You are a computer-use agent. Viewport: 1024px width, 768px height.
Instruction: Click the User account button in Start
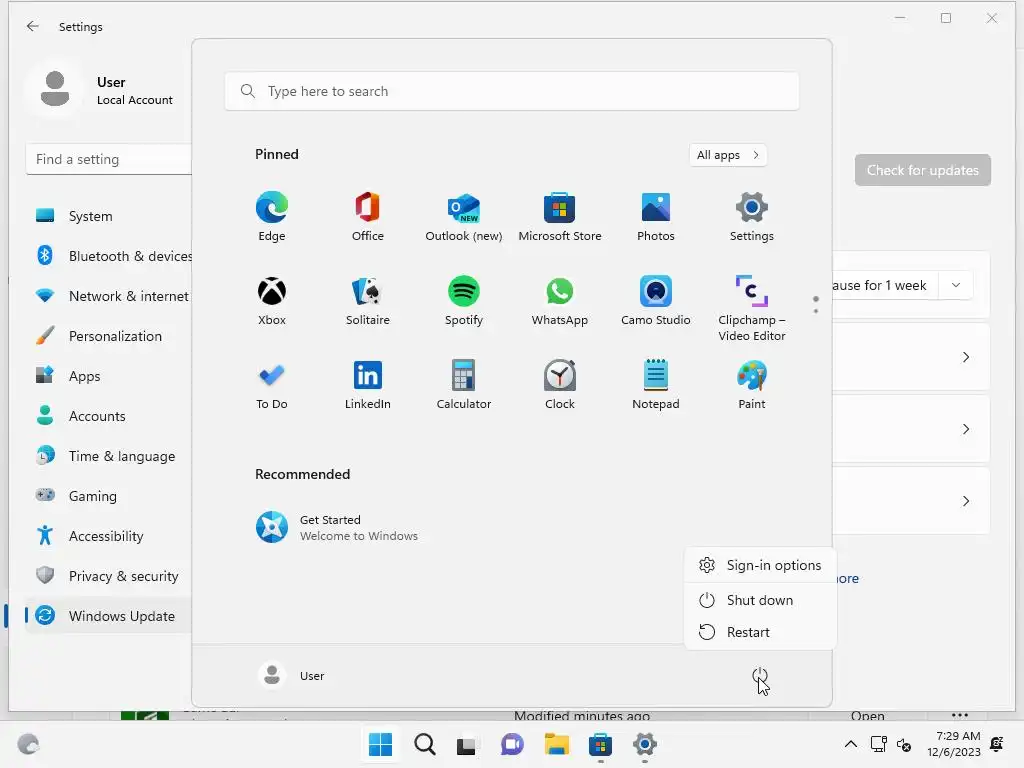(x=291, y=676)
